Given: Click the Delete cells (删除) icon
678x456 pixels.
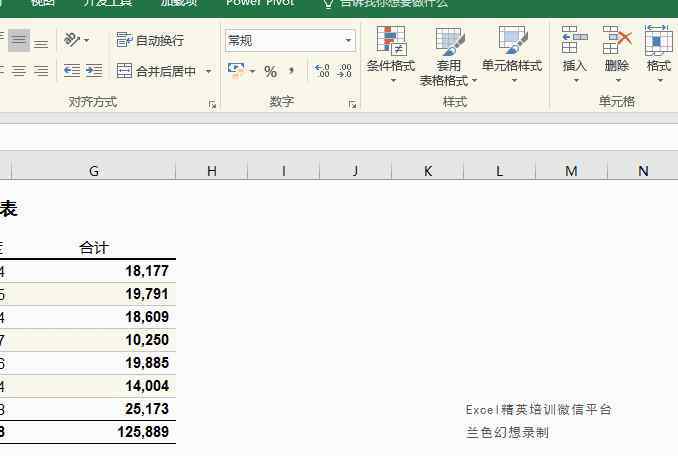Looking at the screenshot, I should click(x=617, y=41).
